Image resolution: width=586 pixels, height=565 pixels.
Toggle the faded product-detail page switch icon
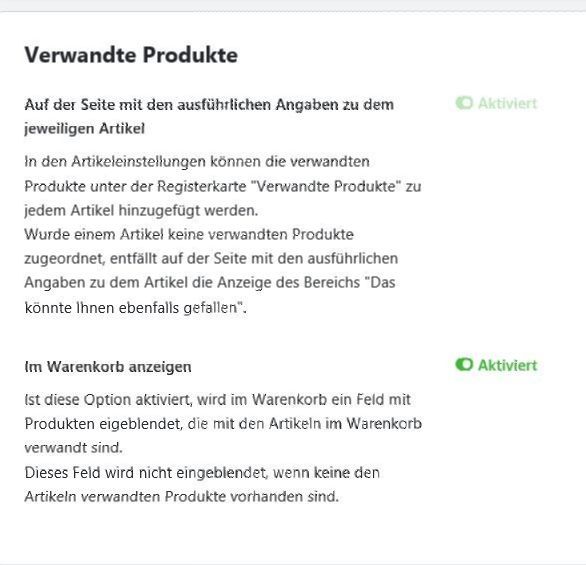[x=464, y=103]
